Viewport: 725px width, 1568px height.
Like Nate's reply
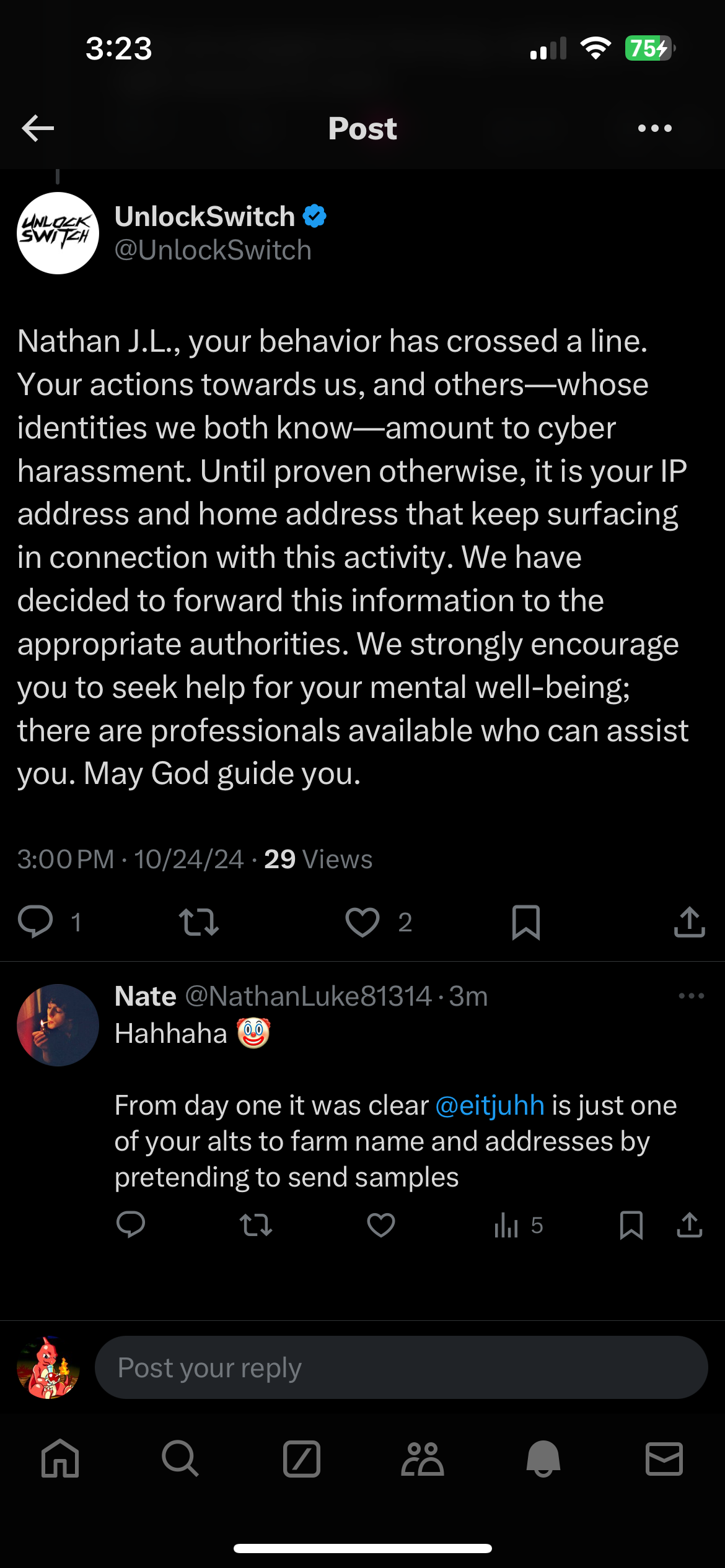(x=381, y=1225)
